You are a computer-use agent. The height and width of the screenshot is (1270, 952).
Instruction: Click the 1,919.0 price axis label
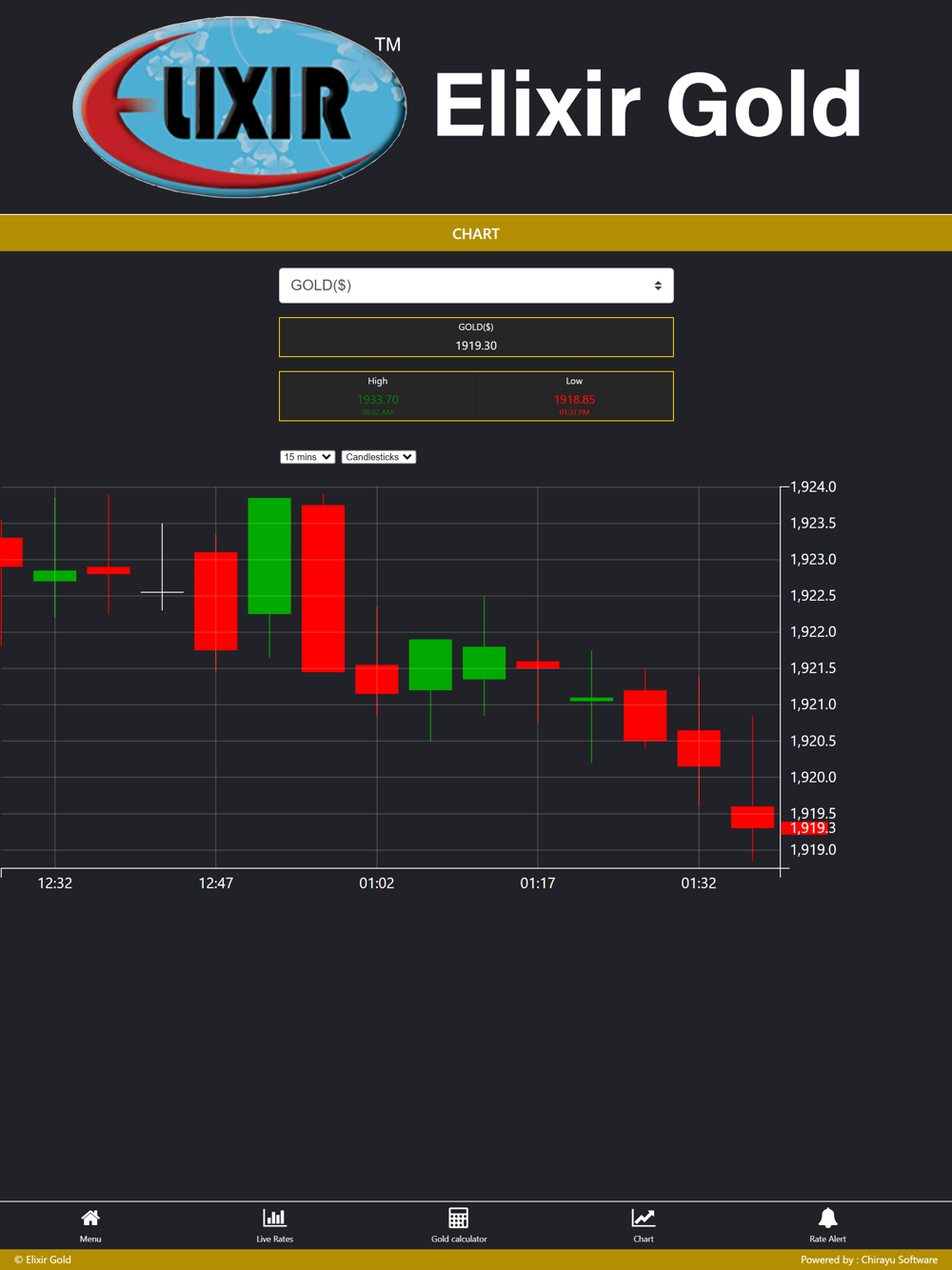tap(814, 850)
